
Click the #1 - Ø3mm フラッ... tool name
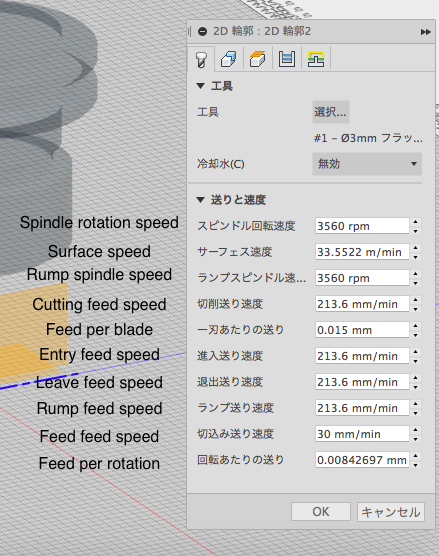click(x=368, y=138)
